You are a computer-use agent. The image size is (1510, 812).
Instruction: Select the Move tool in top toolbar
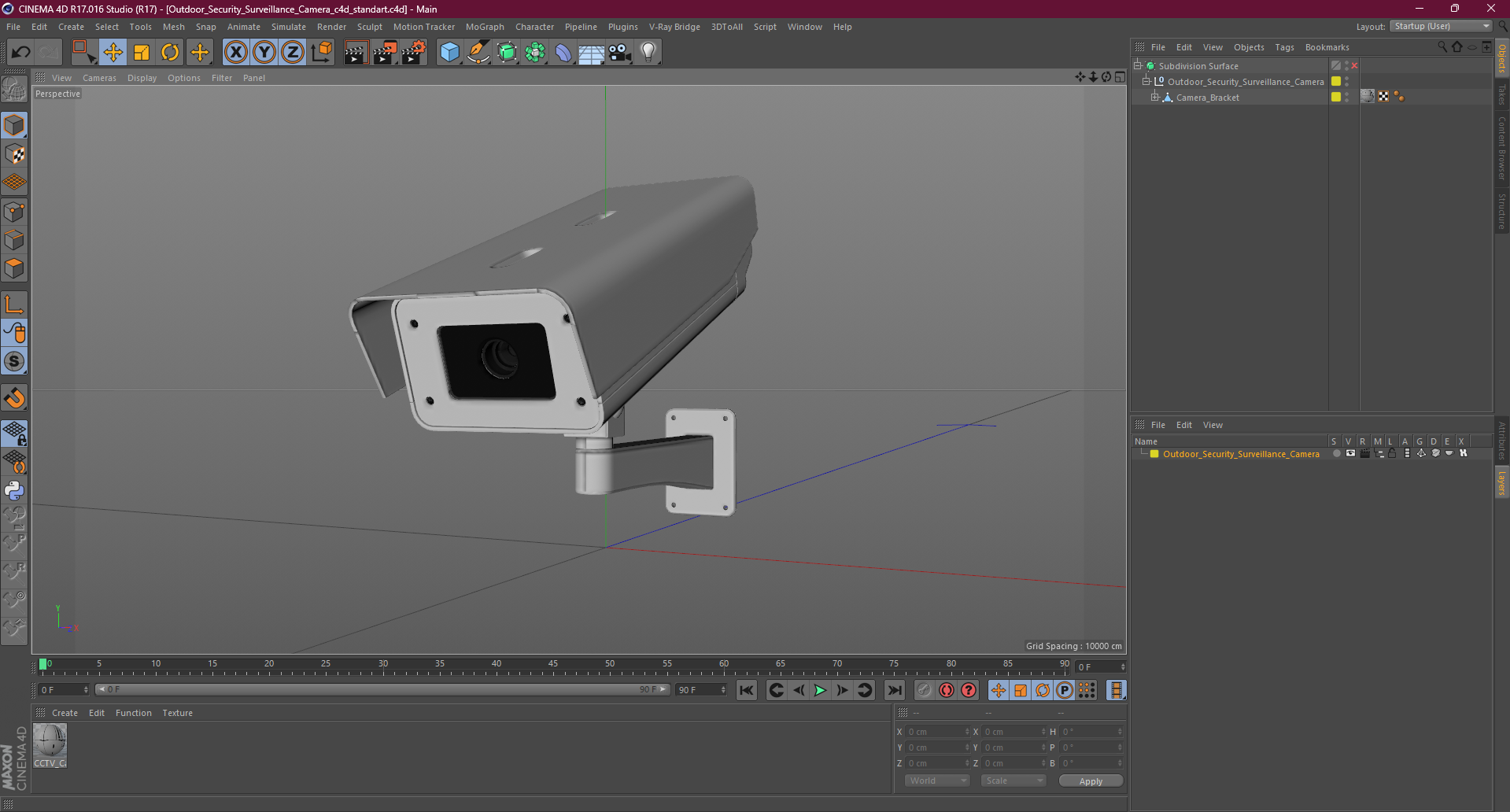pyautogui.click(x=113, y=53)
